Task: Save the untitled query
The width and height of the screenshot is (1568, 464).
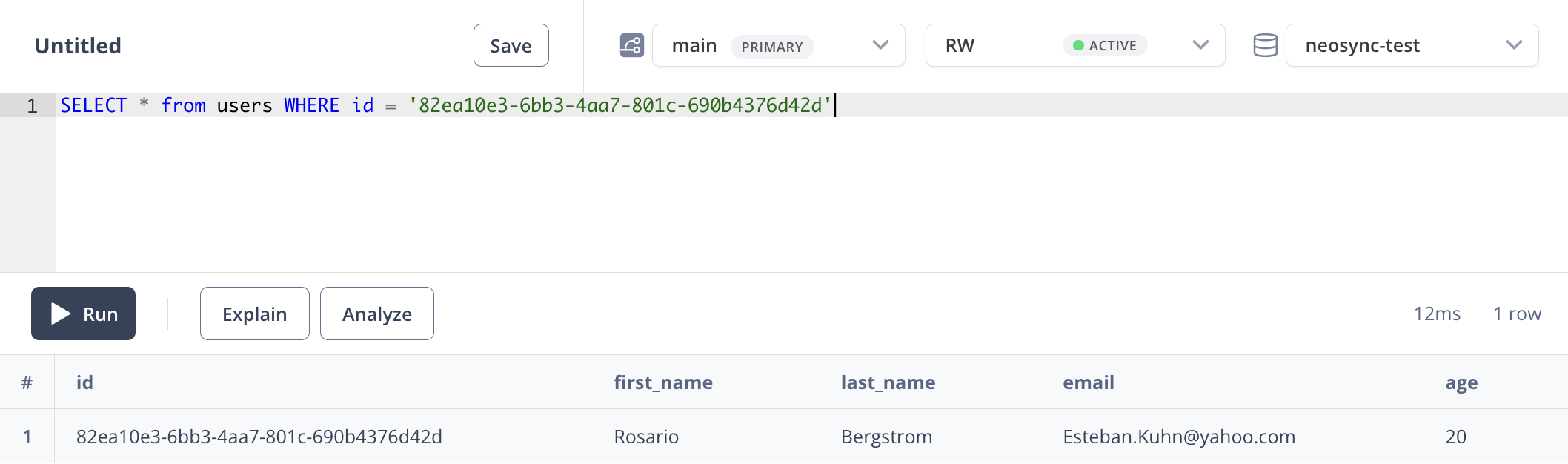Action: pos(511,45)
